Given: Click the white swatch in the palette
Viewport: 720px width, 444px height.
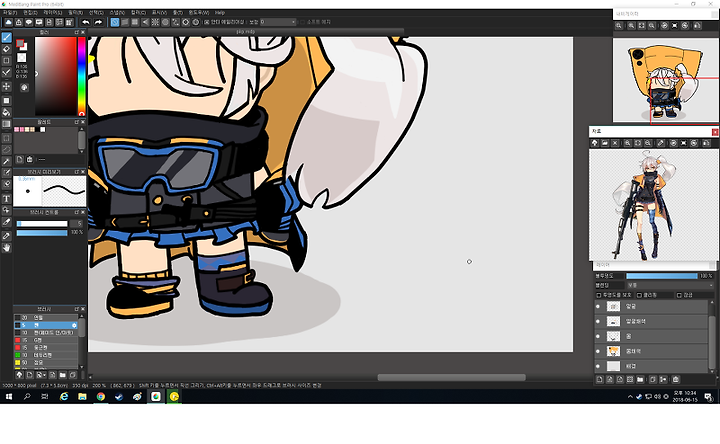Looking at the screenshot, I should click(x=42, y=129).
